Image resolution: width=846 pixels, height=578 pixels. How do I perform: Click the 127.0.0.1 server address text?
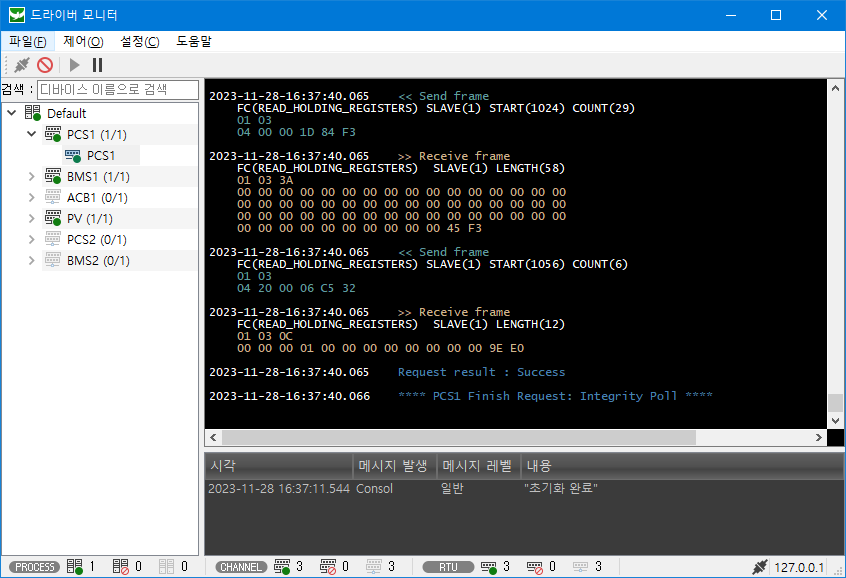(799, 567)
